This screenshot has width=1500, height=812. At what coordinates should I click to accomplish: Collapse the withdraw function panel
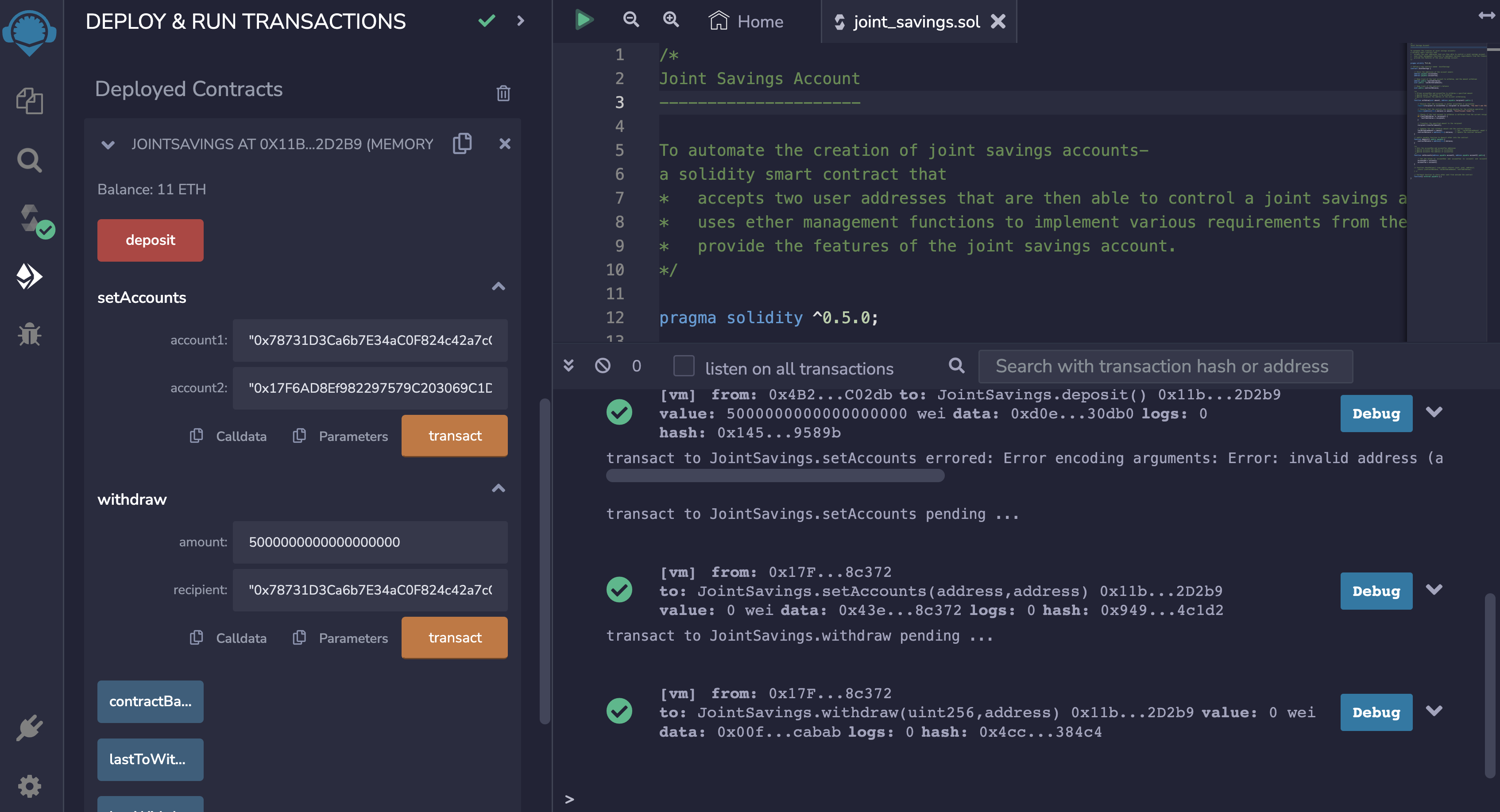point(499,488)
